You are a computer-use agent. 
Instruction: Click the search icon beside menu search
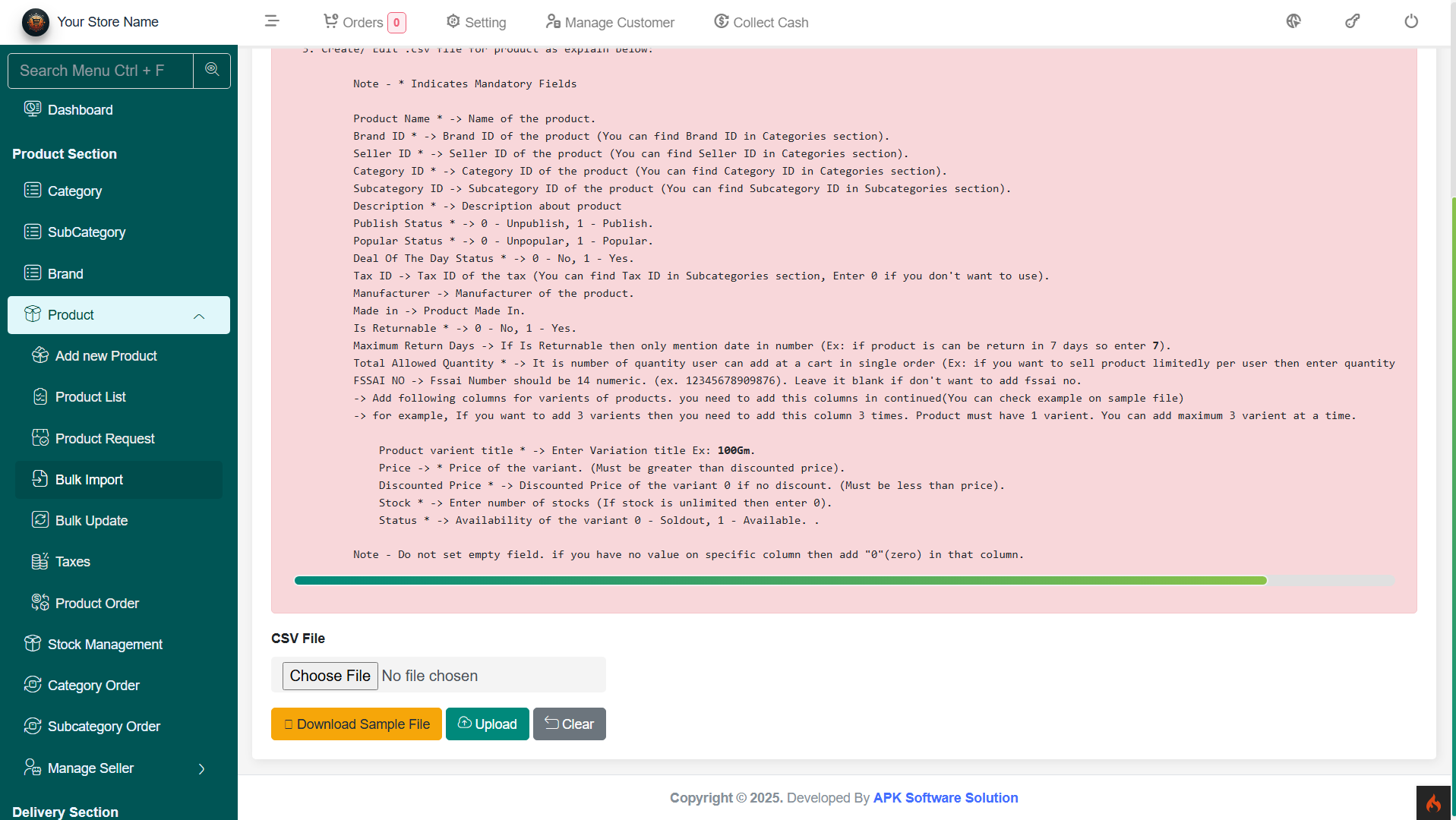pos(212,70)
